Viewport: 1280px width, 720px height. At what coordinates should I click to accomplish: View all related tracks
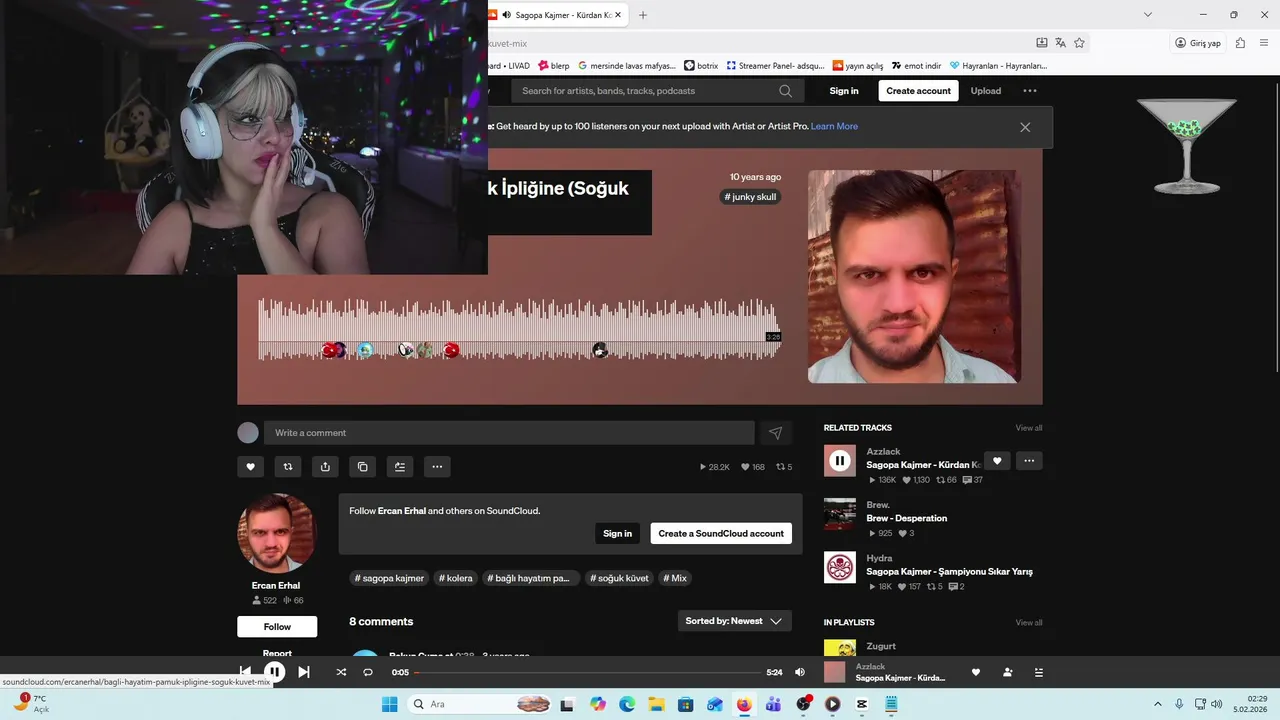pyautogui.click(x=1029, y=428)
